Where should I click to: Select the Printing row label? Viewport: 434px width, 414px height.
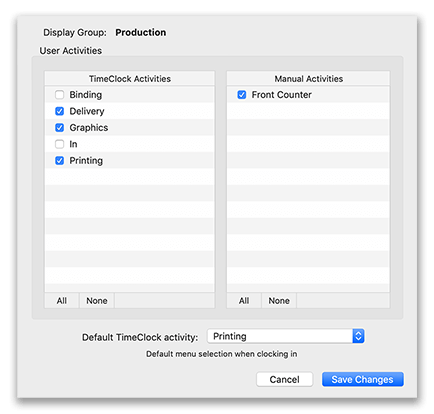pos(86,161)
